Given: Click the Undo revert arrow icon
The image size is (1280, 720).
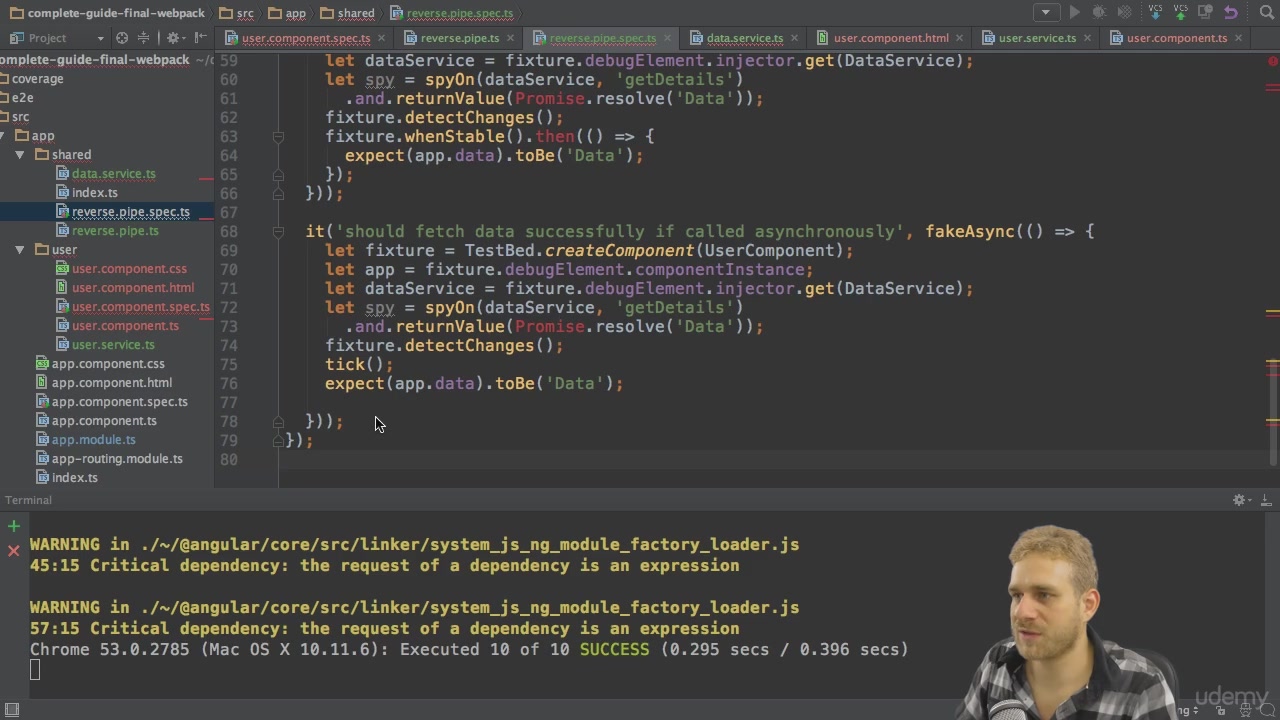Looking at the screenshot, I should (1231, 13).
